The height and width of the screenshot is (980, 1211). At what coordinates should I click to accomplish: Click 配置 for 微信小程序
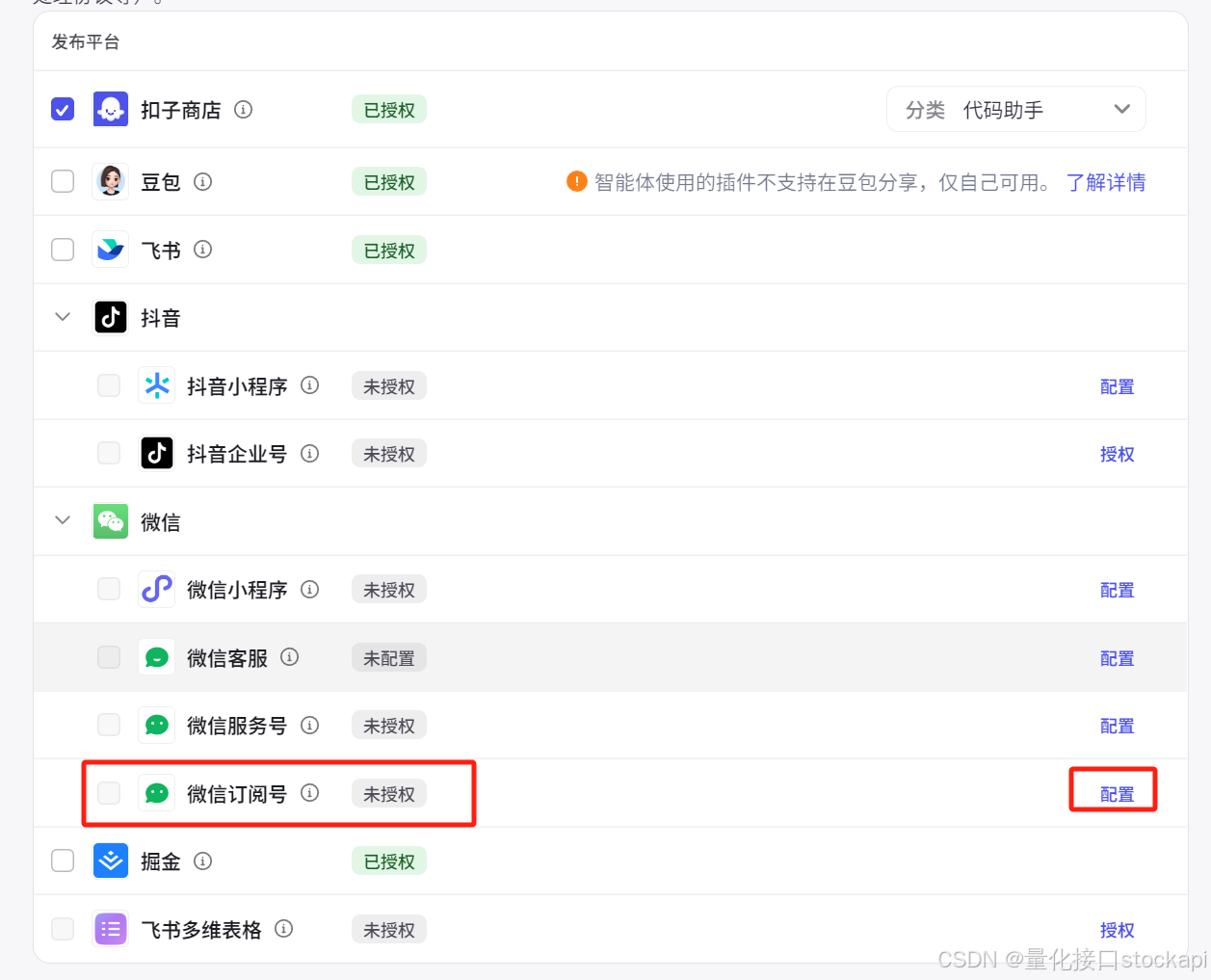pos(1117,590)
